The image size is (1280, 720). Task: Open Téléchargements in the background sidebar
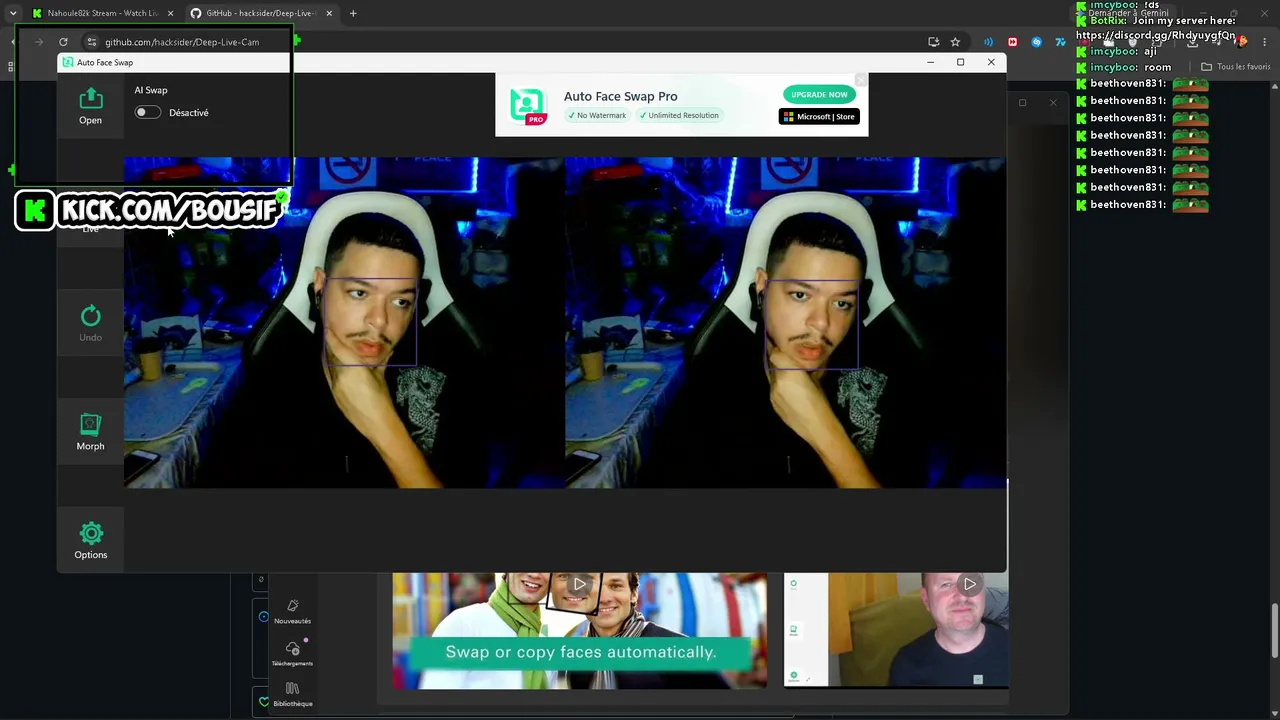pos(292,654)
